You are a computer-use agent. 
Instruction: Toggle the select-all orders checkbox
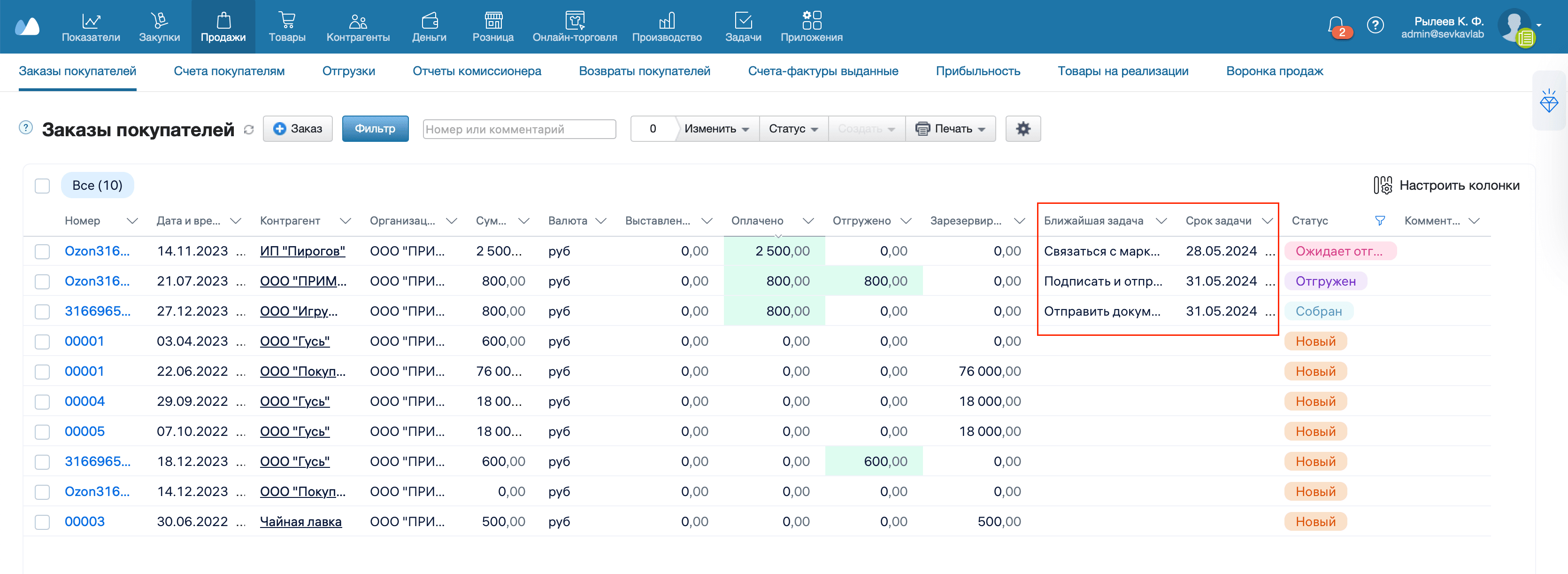click(42, 186)
